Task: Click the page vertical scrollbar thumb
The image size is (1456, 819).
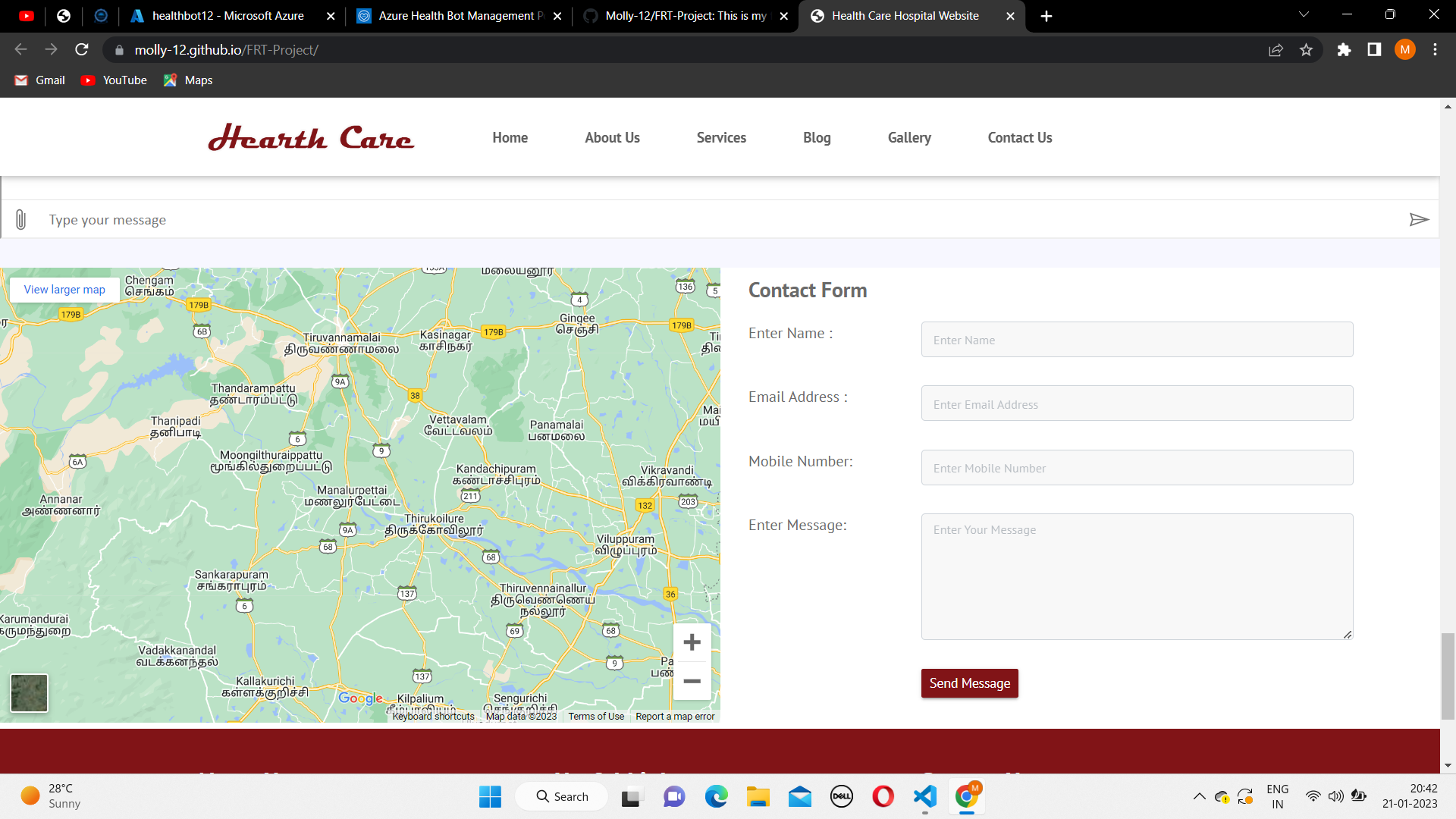Action: (1448, 675)
